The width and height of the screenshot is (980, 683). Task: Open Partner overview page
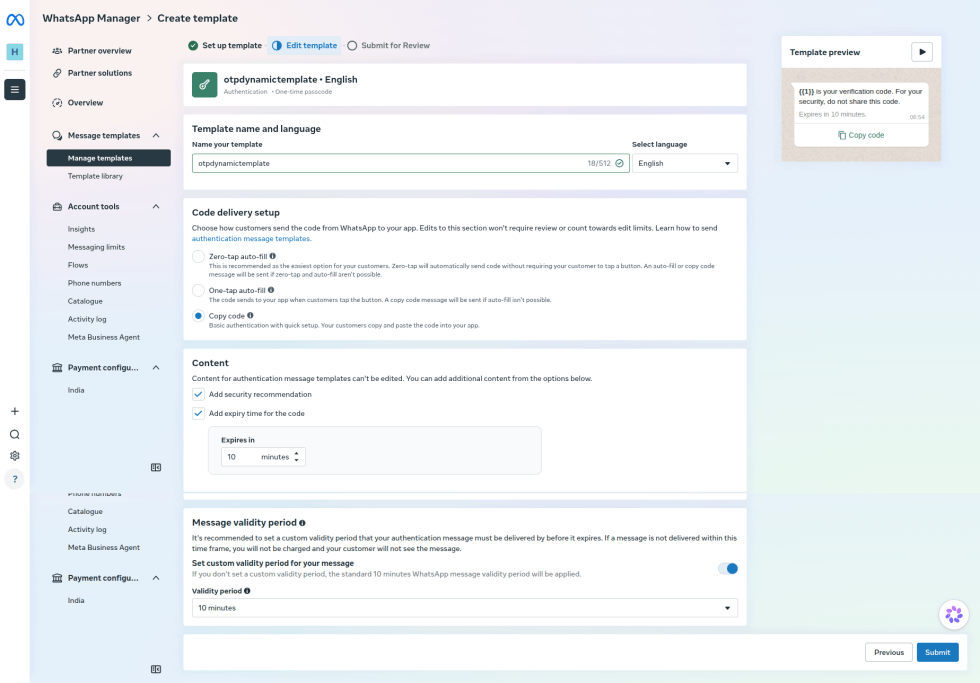pos(99,51)
